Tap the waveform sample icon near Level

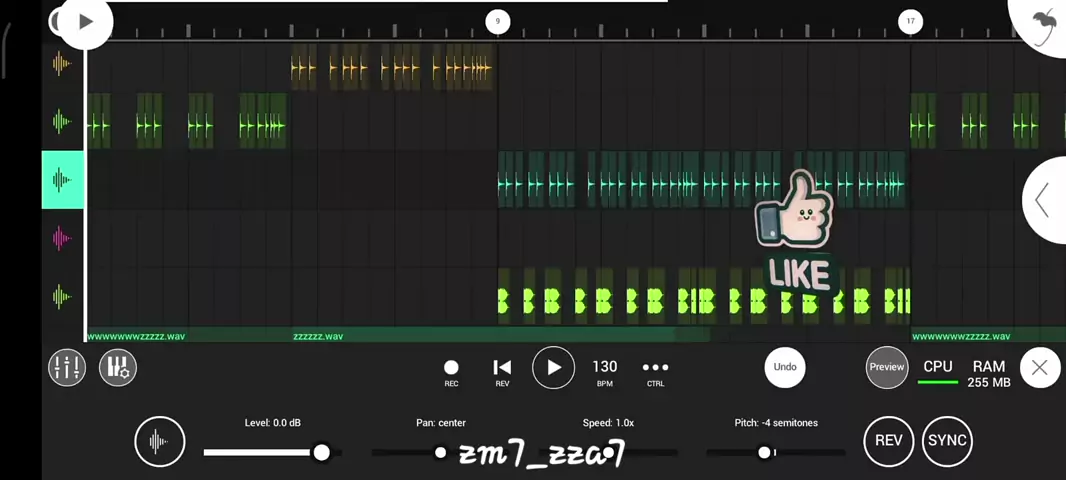[160, 441]
